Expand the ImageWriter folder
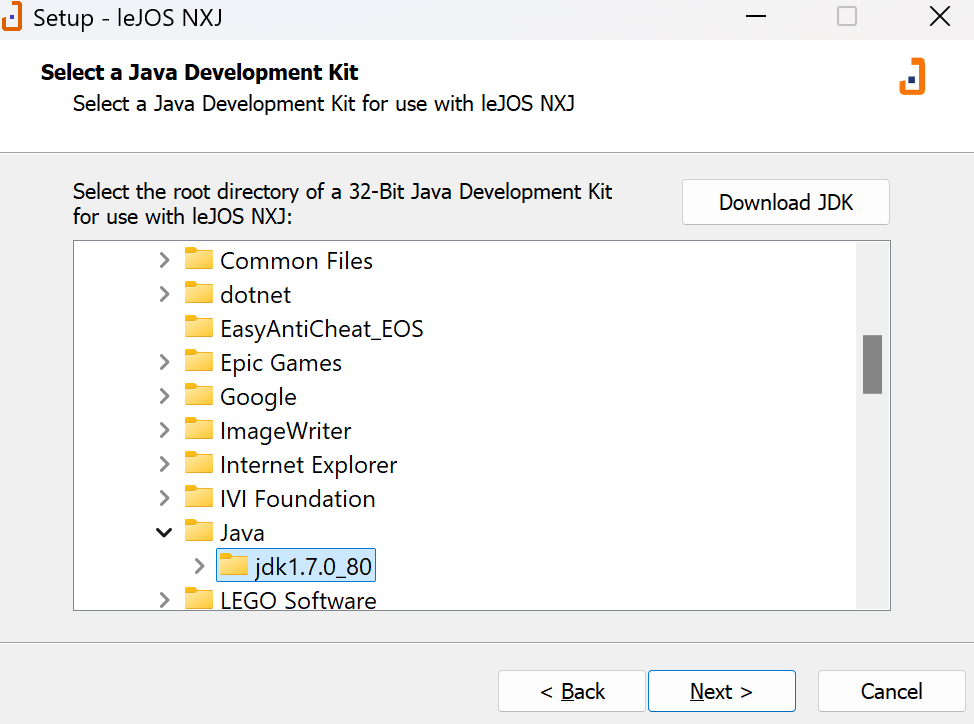The height and width of the screenshot is (724, 974). [x=164, y=430]
